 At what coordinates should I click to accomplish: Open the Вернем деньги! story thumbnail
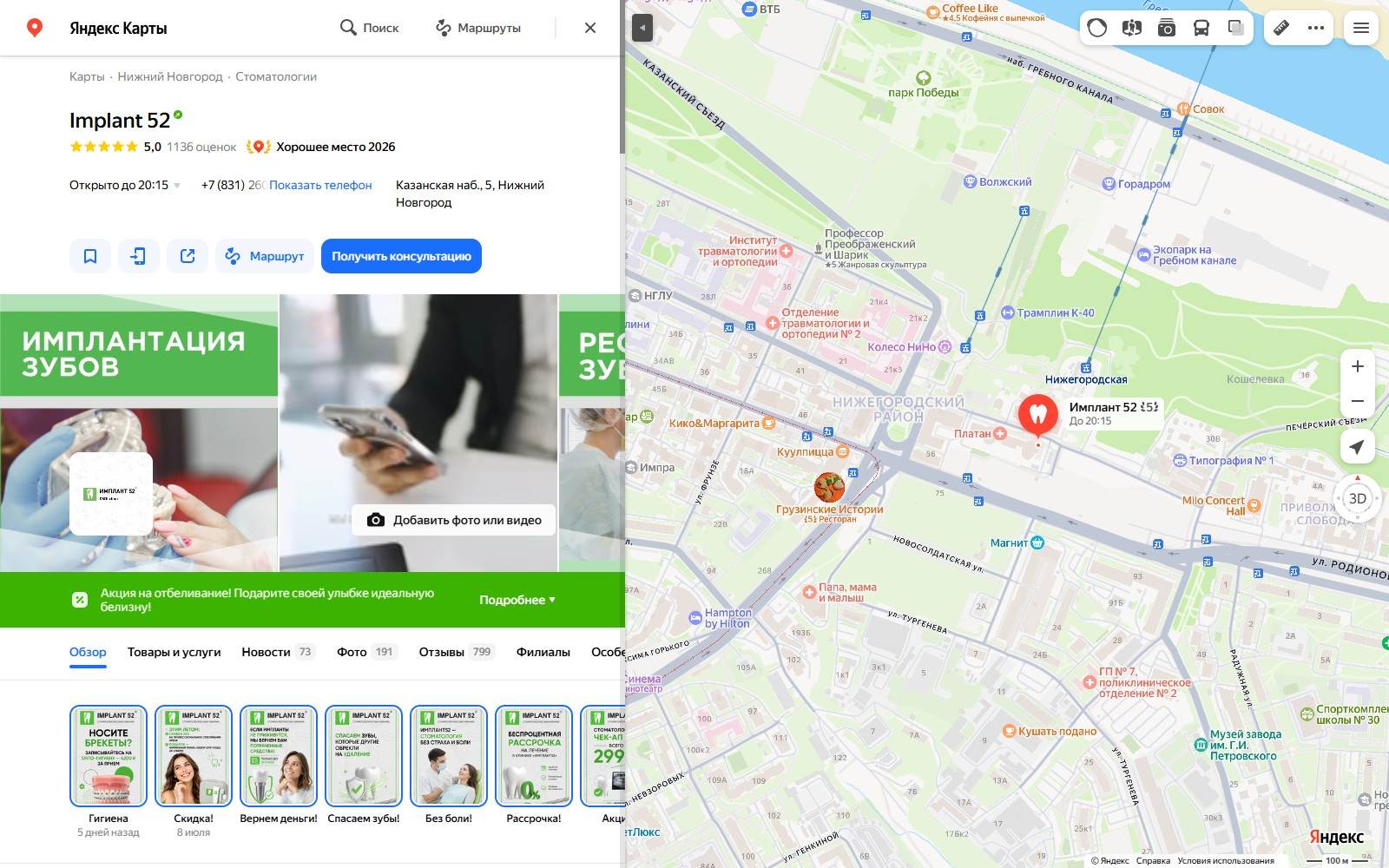coord(279,756)
